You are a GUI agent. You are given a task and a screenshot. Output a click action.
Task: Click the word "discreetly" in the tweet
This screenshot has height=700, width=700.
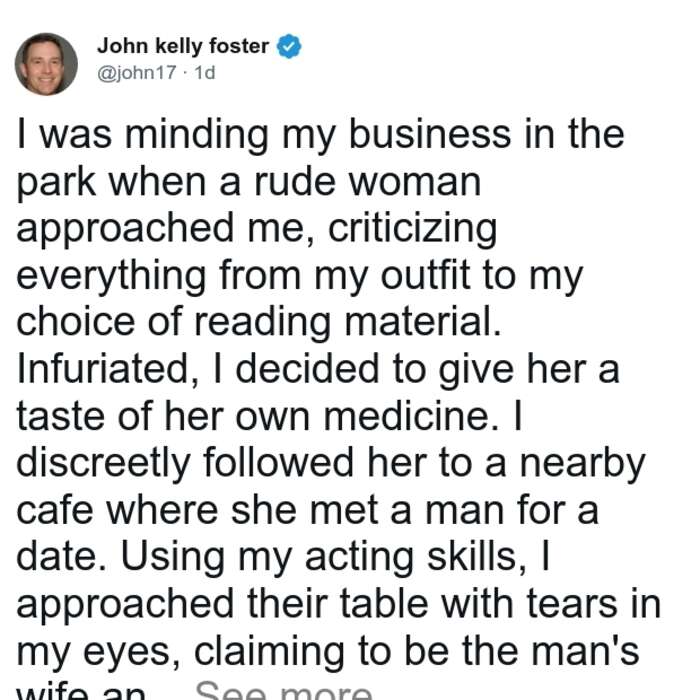tap(104, 463)
